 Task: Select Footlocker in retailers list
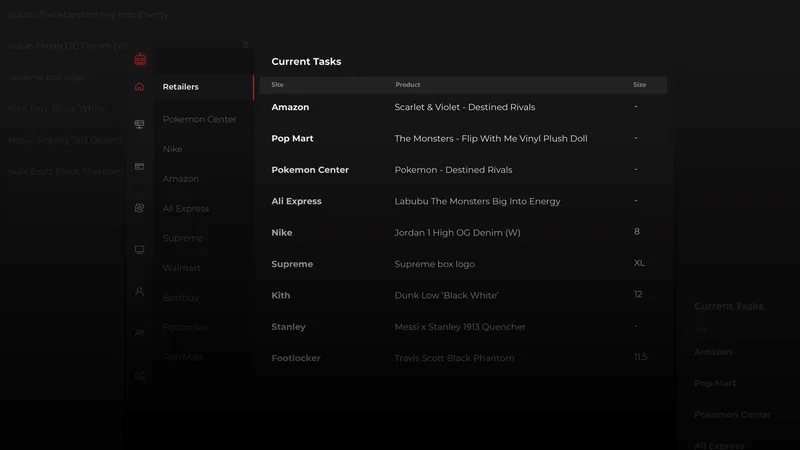[x=185, y=327]
